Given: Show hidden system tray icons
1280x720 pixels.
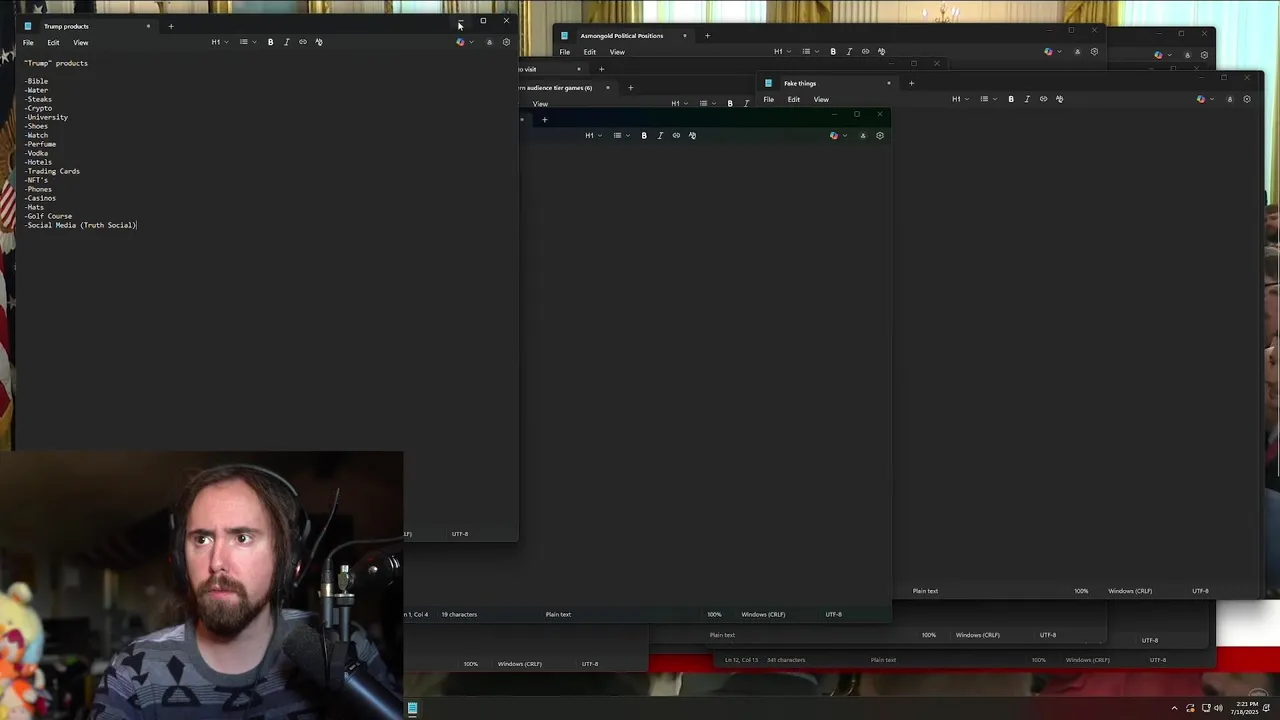Looking at the screenshot, I should click(1174, 708).
